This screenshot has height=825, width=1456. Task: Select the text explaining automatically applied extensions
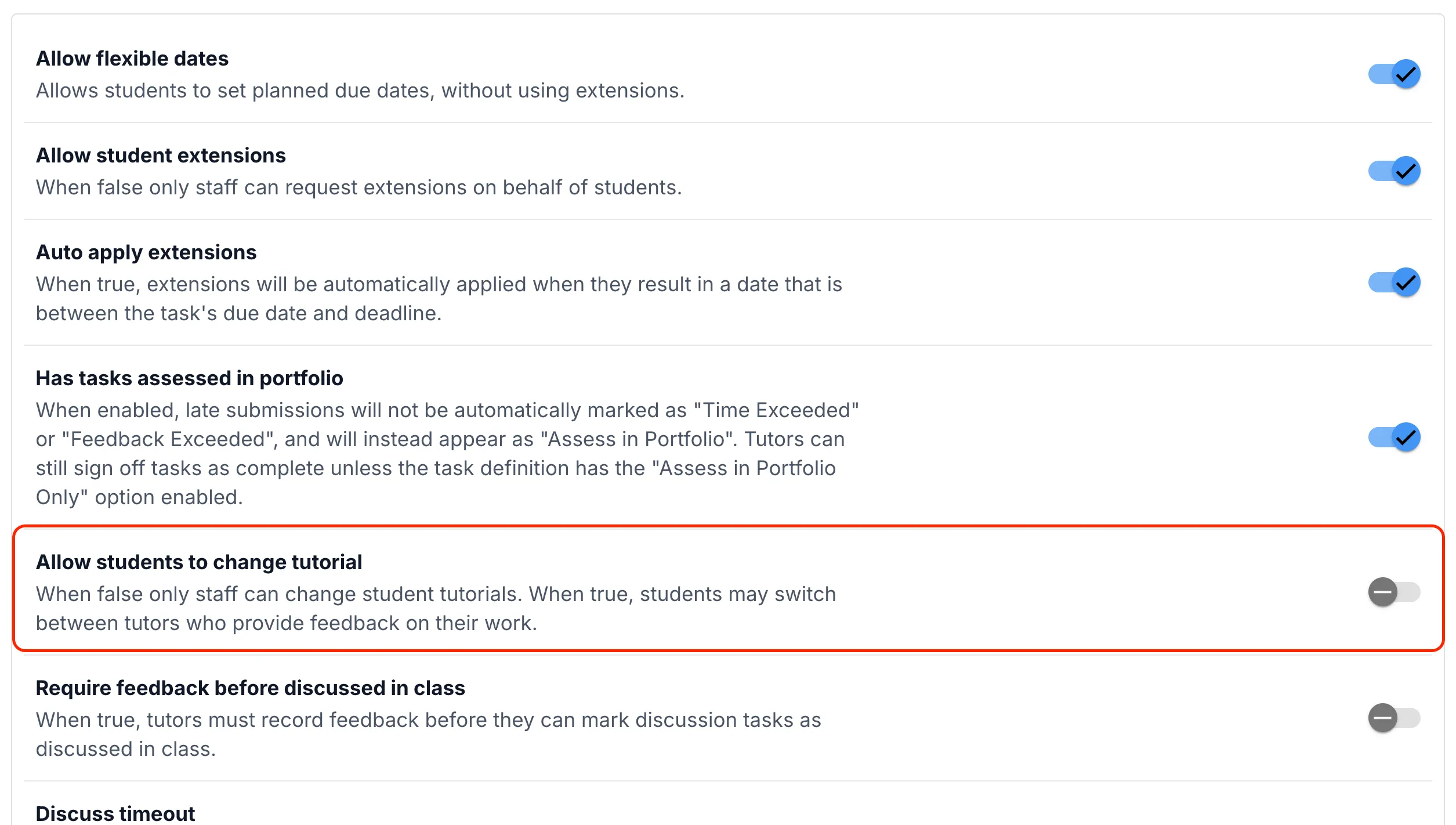coord(439,299)
